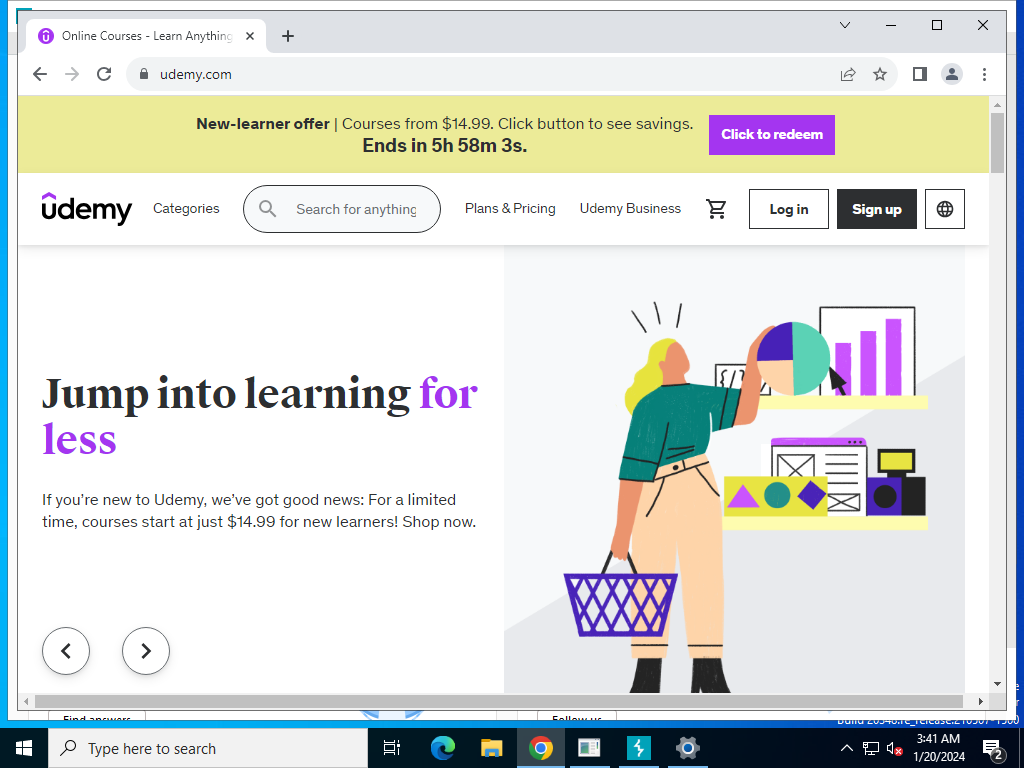Launch Microsoft Edge from the taskbar
Viewport: 1024px width, 768px height.
click(x=442, y=748)
